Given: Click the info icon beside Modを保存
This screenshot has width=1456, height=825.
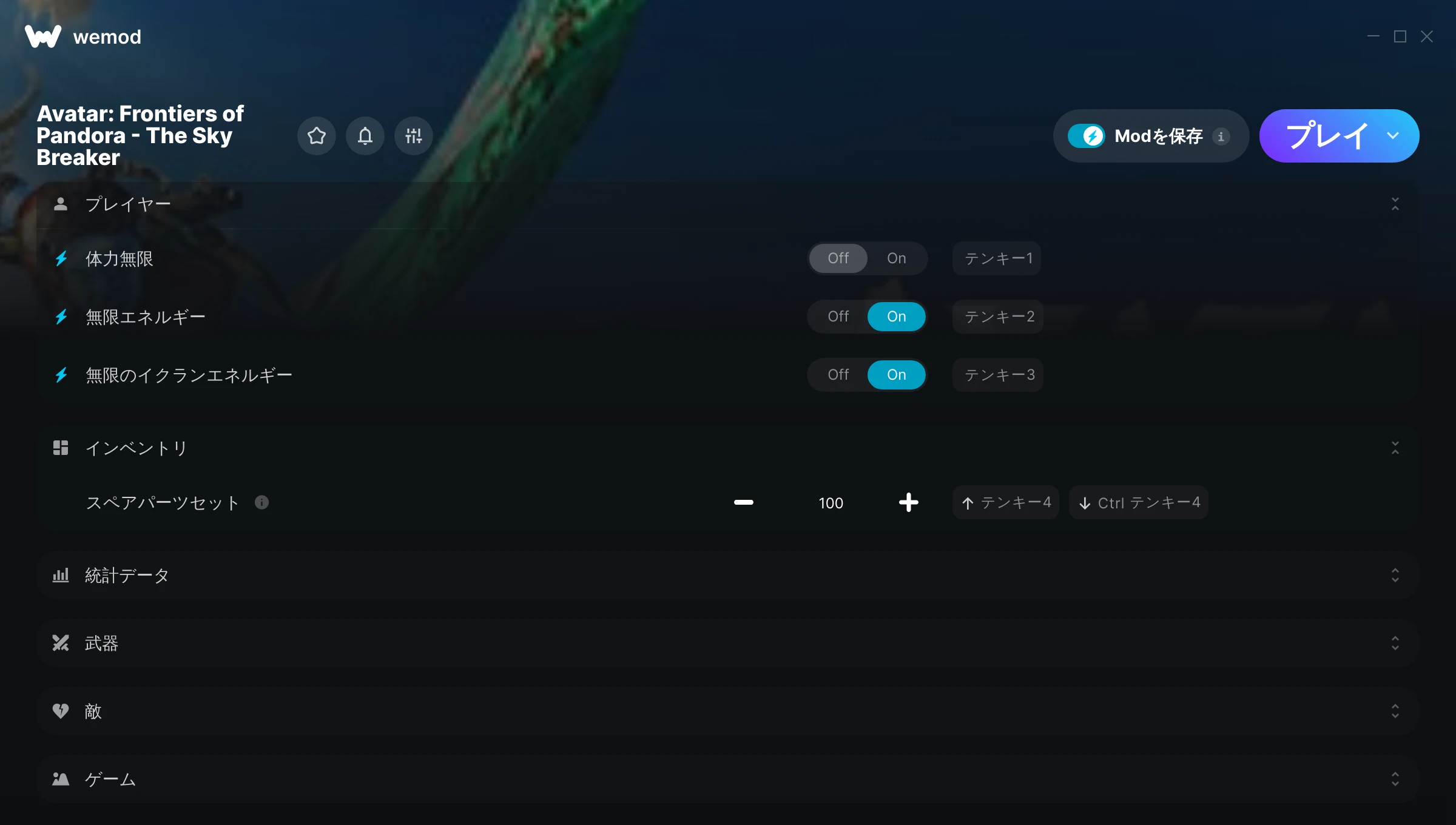Looking at the screenshot, I should pos(1221,136).
